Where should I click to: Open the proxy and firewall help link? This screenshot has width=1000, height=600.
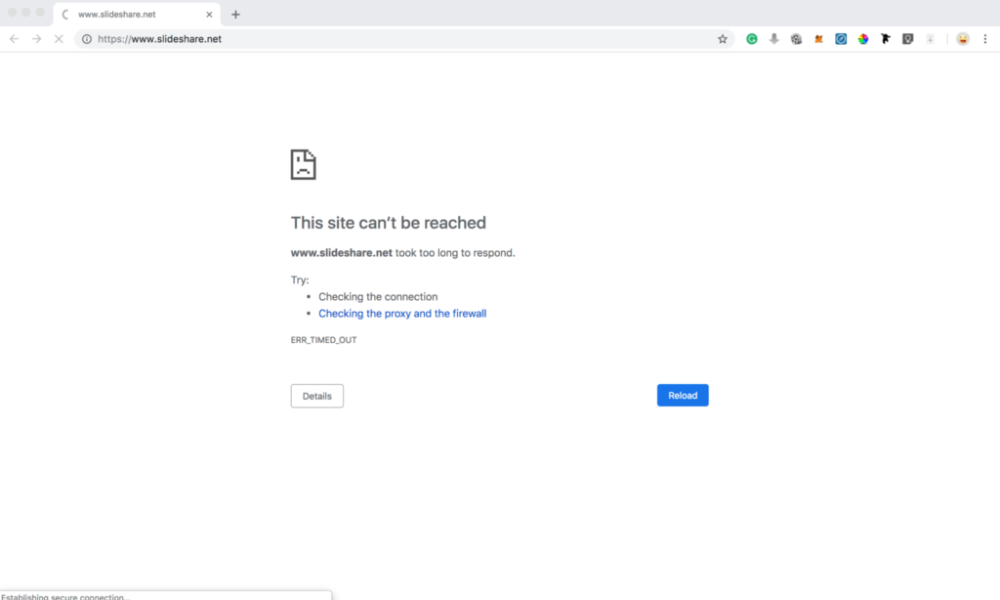click(x=402, y=313)
